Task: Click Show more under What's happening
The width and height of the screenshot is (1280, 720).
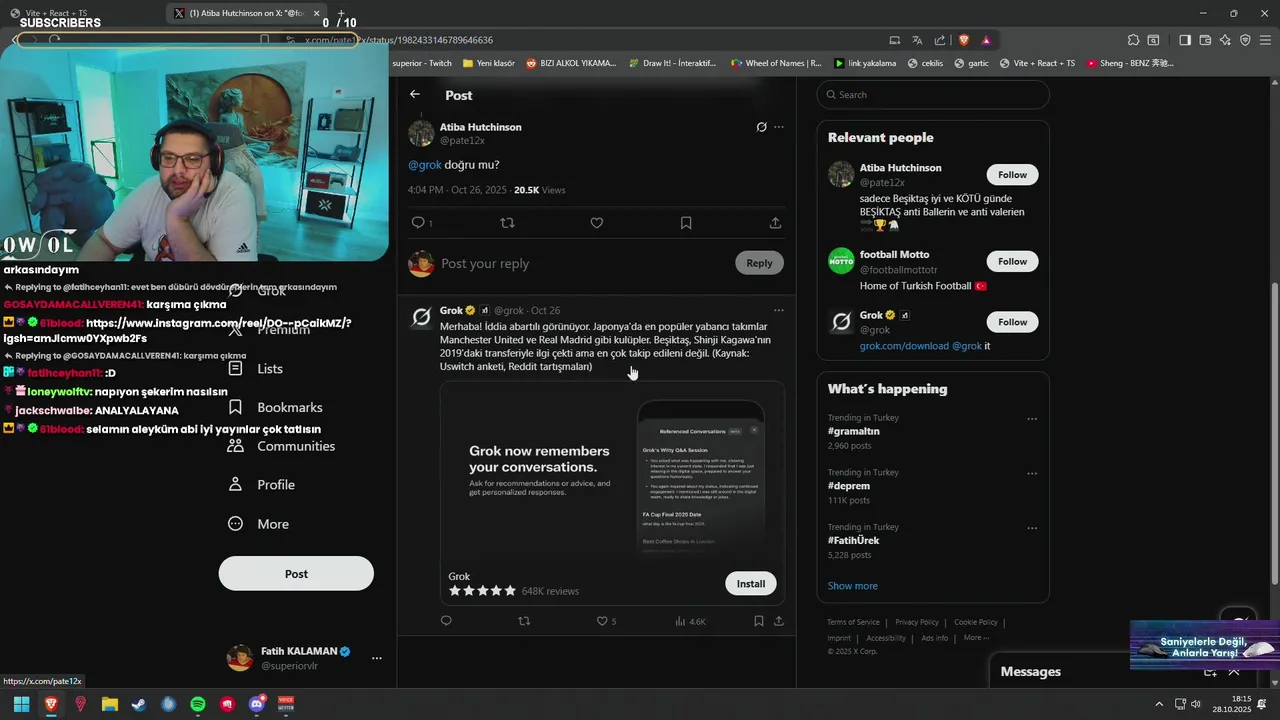Action: 852,586
